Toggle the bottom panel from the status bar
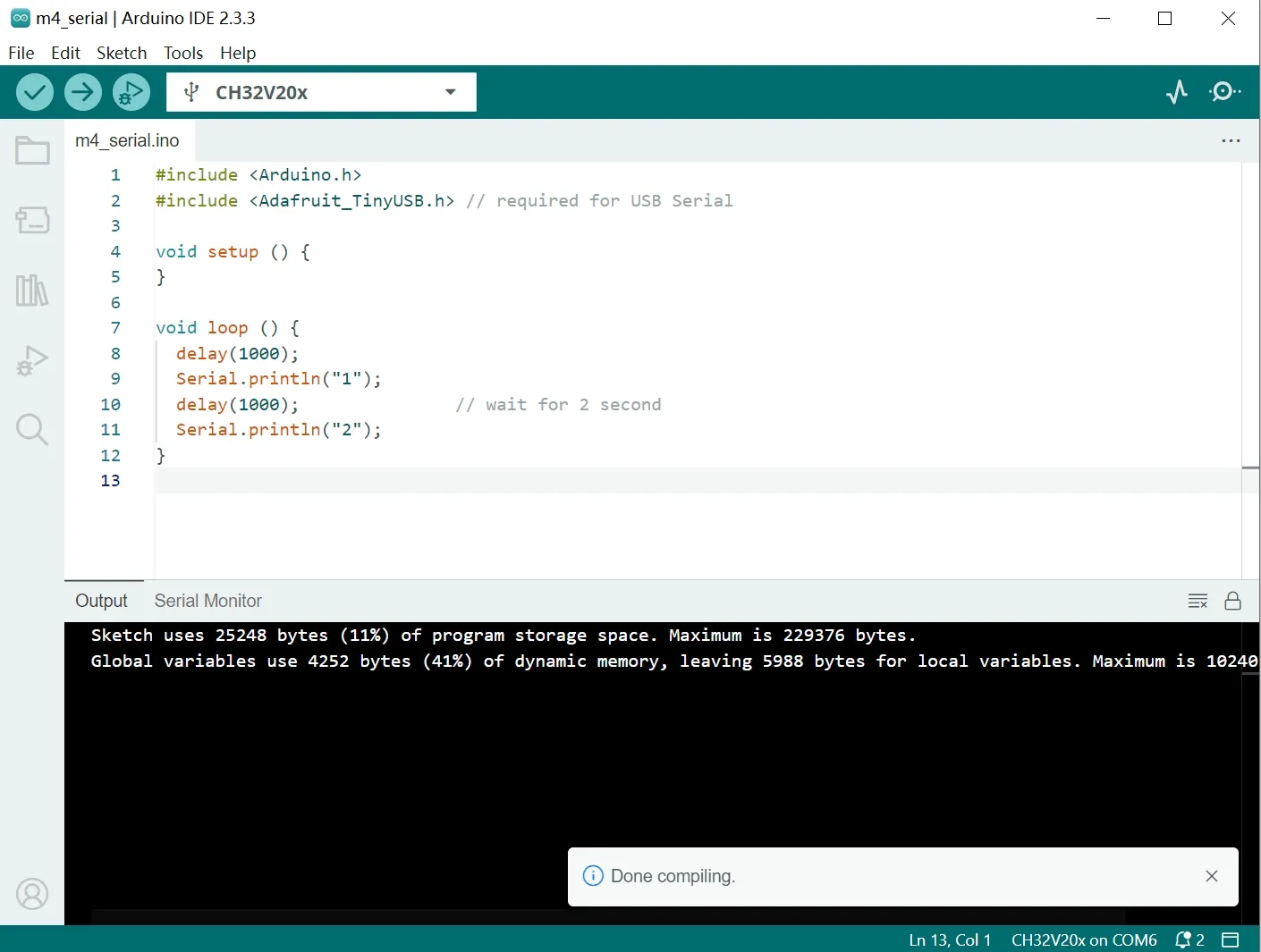 1231,939
